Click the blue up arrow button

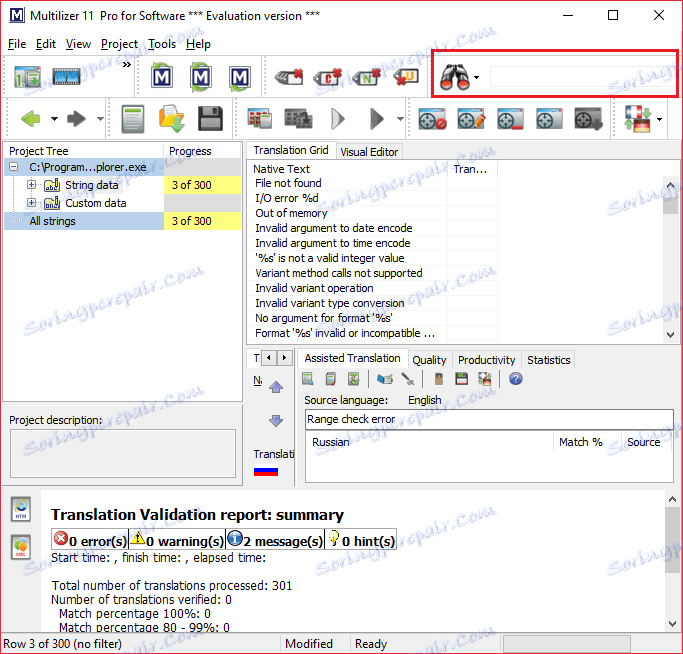coord(276,387)
